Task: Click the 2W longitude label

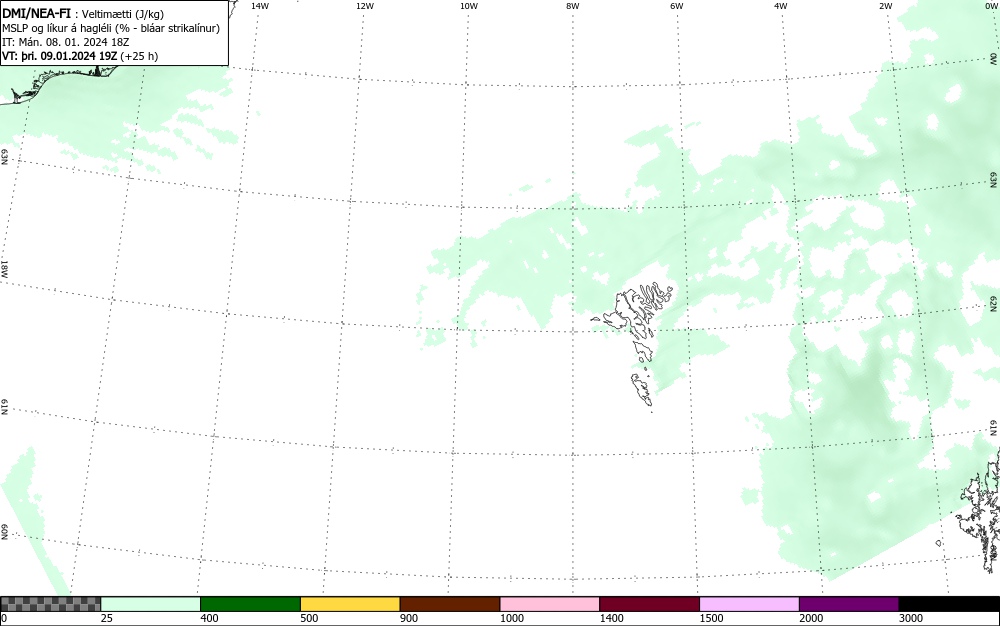Action: coord(885,6)
